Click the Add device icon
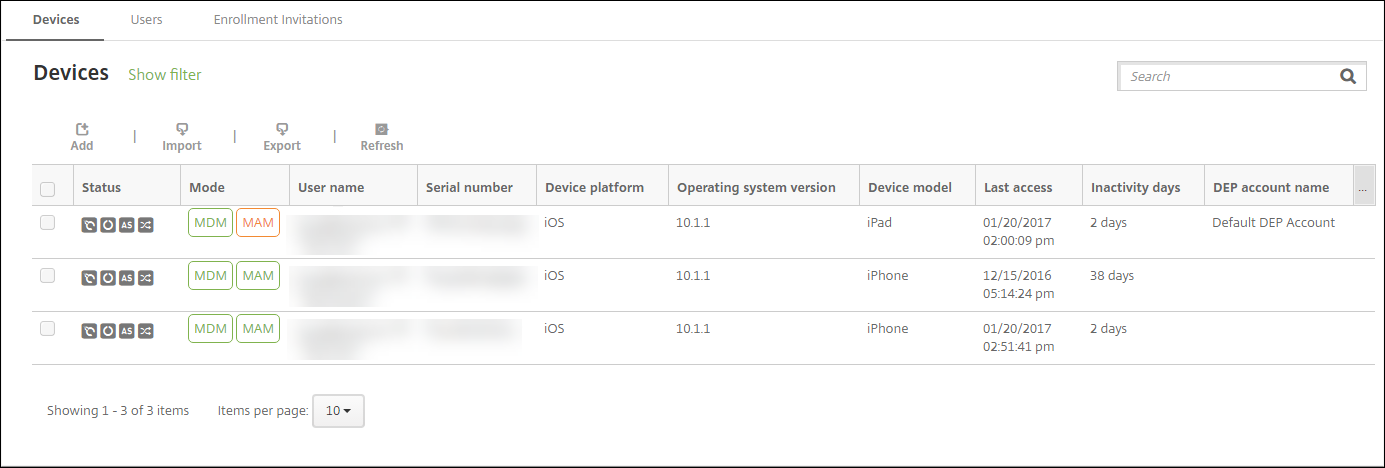 coord(82,130)
